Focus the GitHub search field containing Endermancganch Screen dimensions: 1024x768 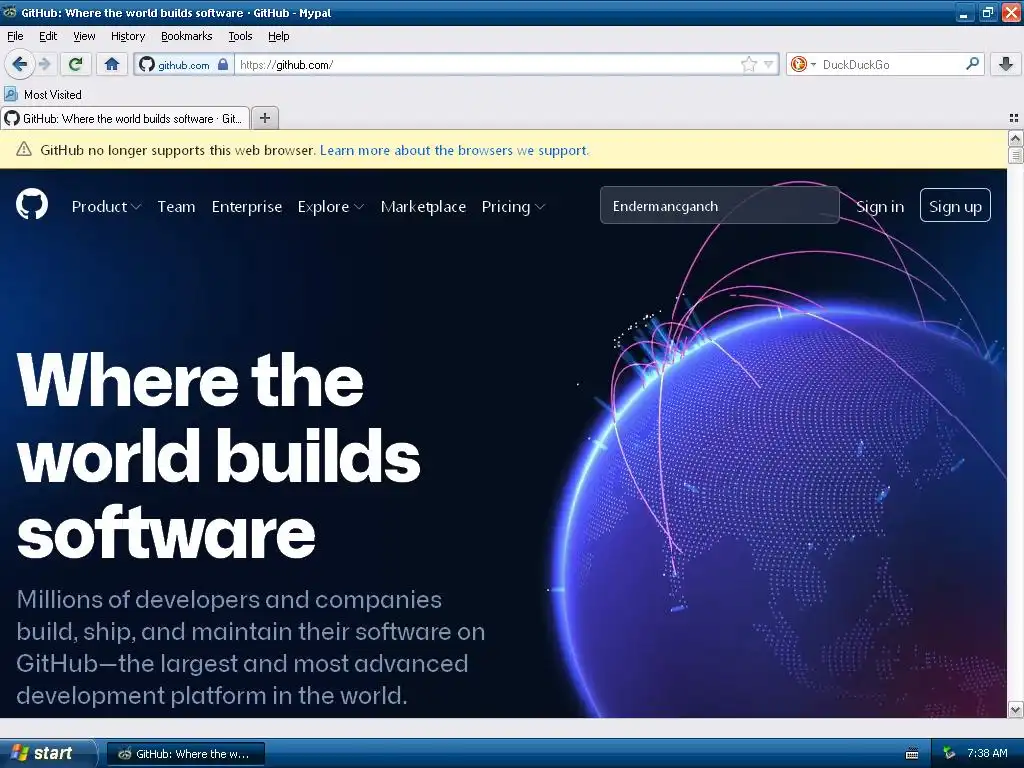pos(720,206)
